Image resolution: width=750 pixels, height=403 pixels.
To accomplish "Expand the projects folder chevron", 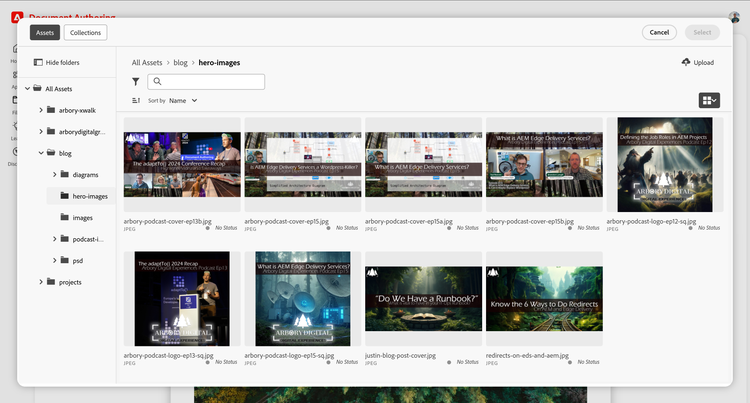I will click(x=40, y=282).
